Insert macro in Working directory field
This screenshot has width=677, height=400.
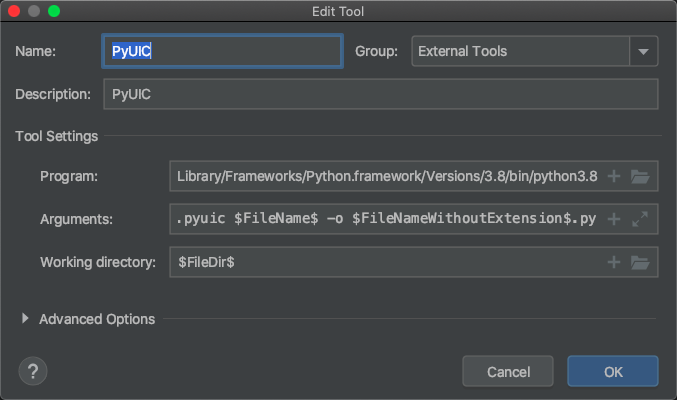(614, 262)
